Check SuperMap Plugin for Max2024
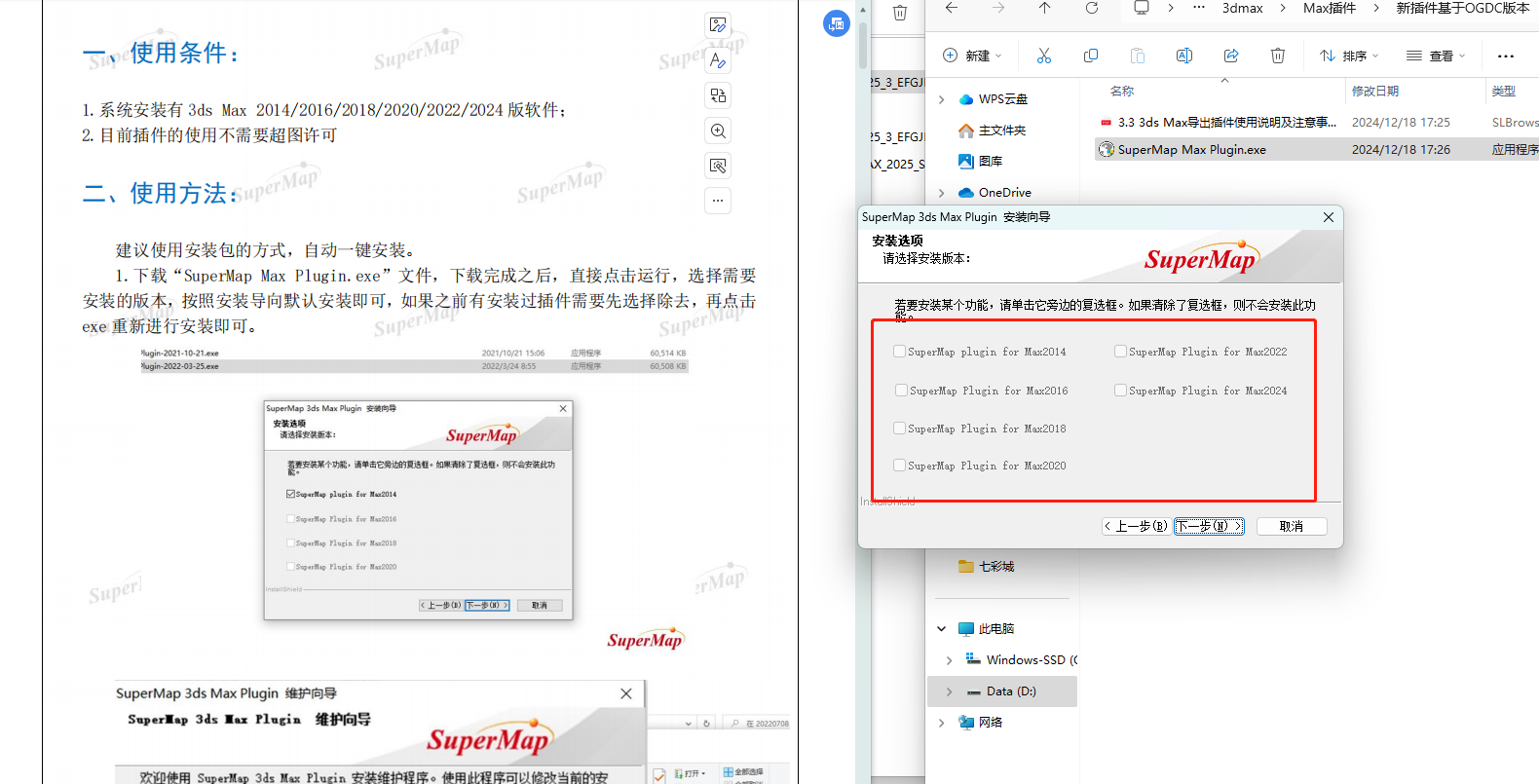 (1121, 391)
